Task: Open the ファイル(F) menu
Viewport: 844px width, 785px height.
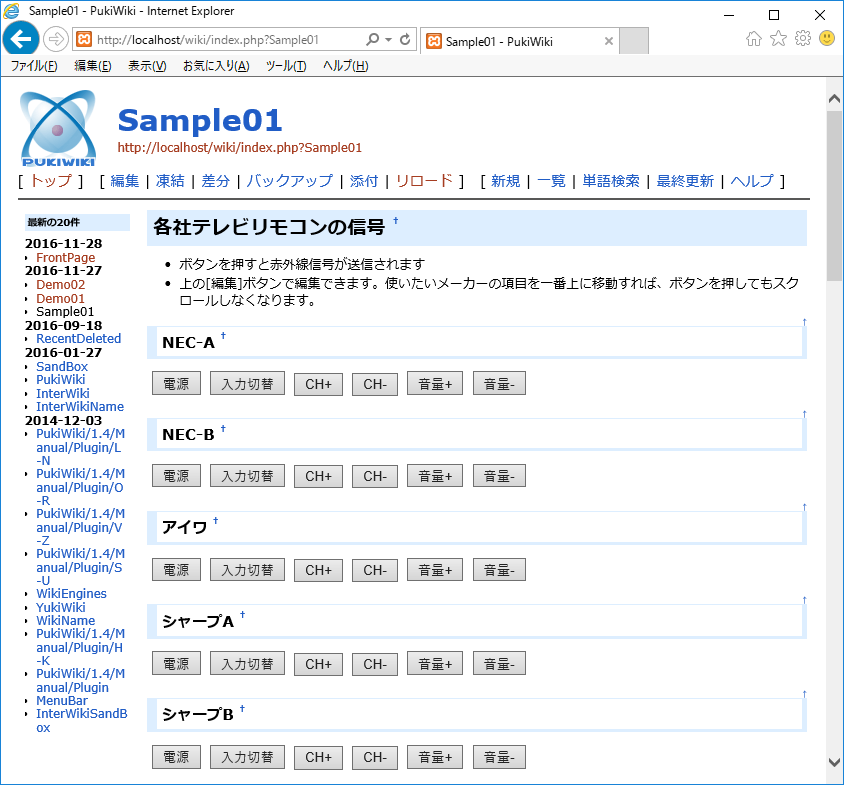Action: pos(33,66)
